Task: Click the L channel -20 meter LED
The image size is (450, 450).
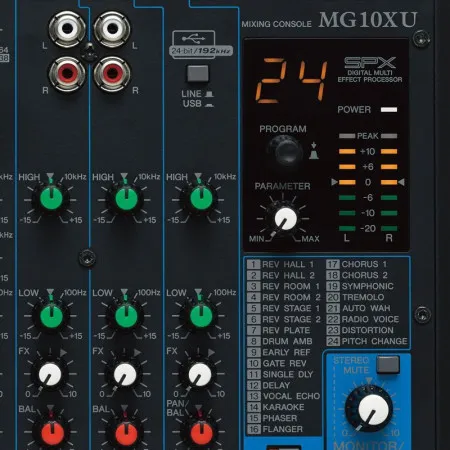Action: 347,229
